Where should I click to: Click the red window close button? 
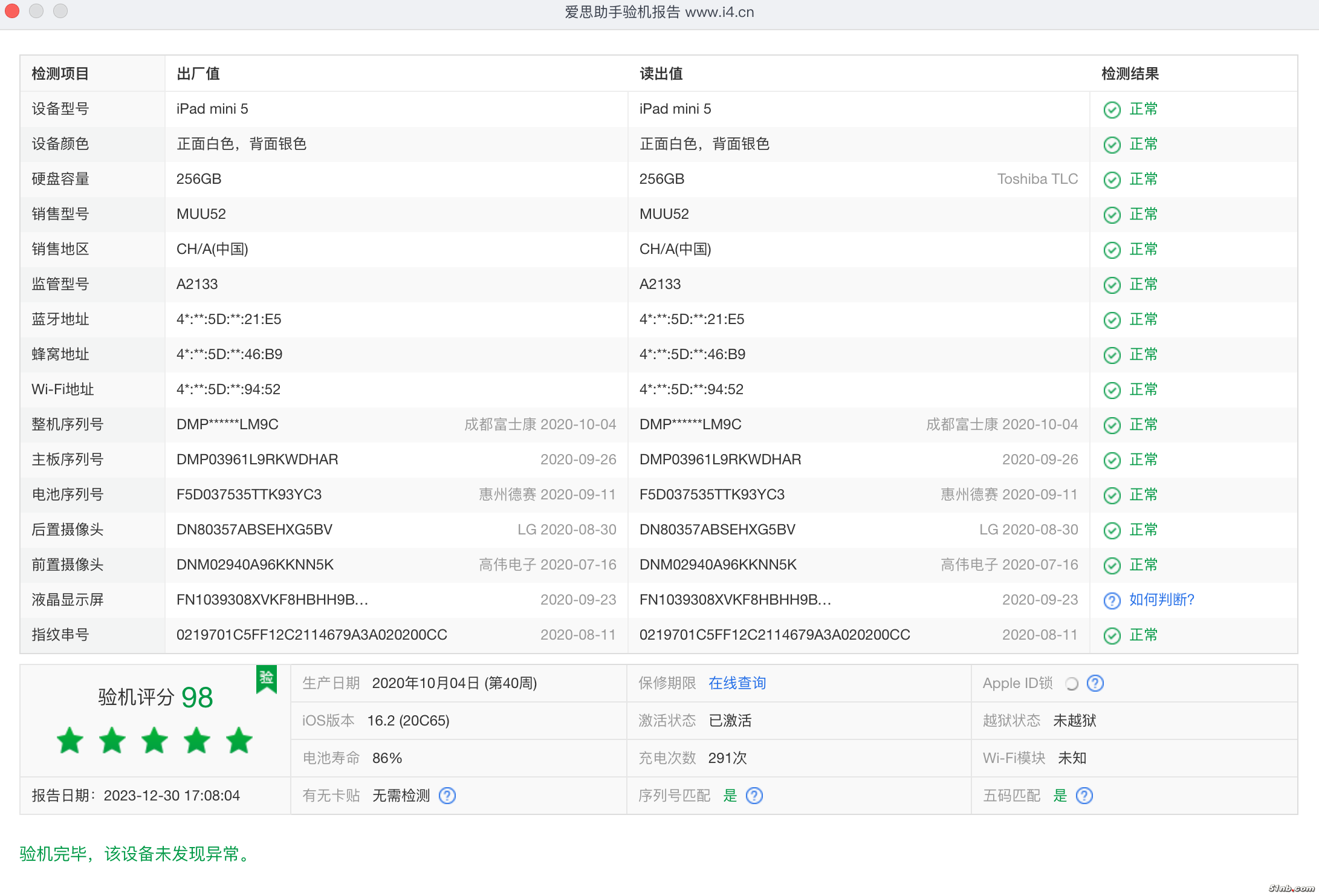coord(13,11)
